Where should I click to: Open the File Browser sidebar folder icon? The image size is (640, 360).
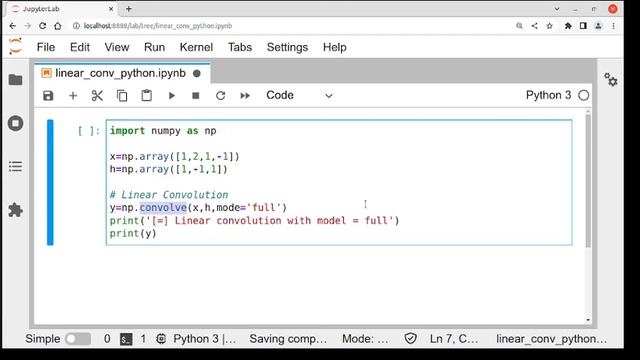pos(16,80)
